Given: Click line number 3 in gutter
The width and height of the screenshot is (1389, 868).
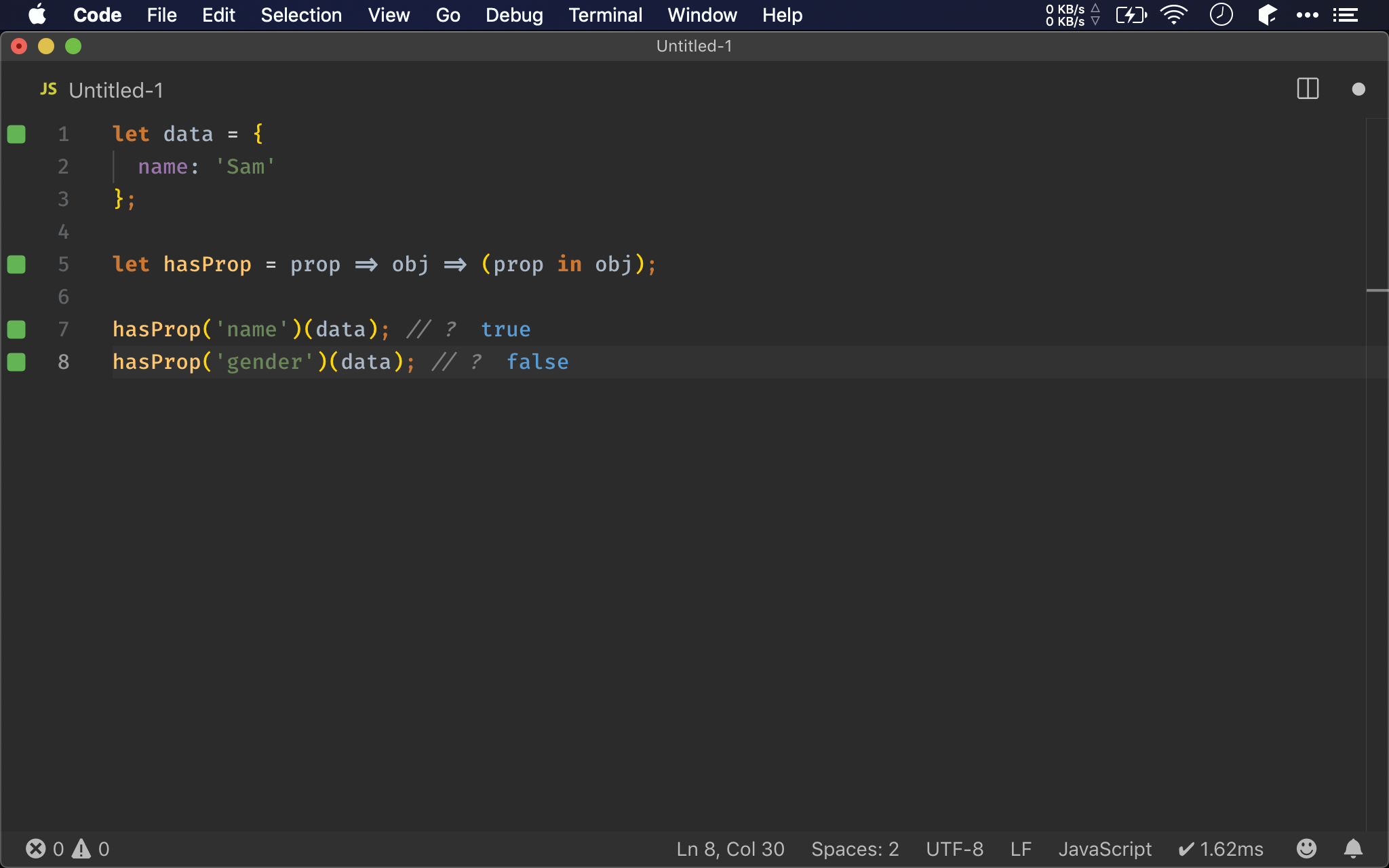Looking at the screenshot, I should tap(63, 199).
